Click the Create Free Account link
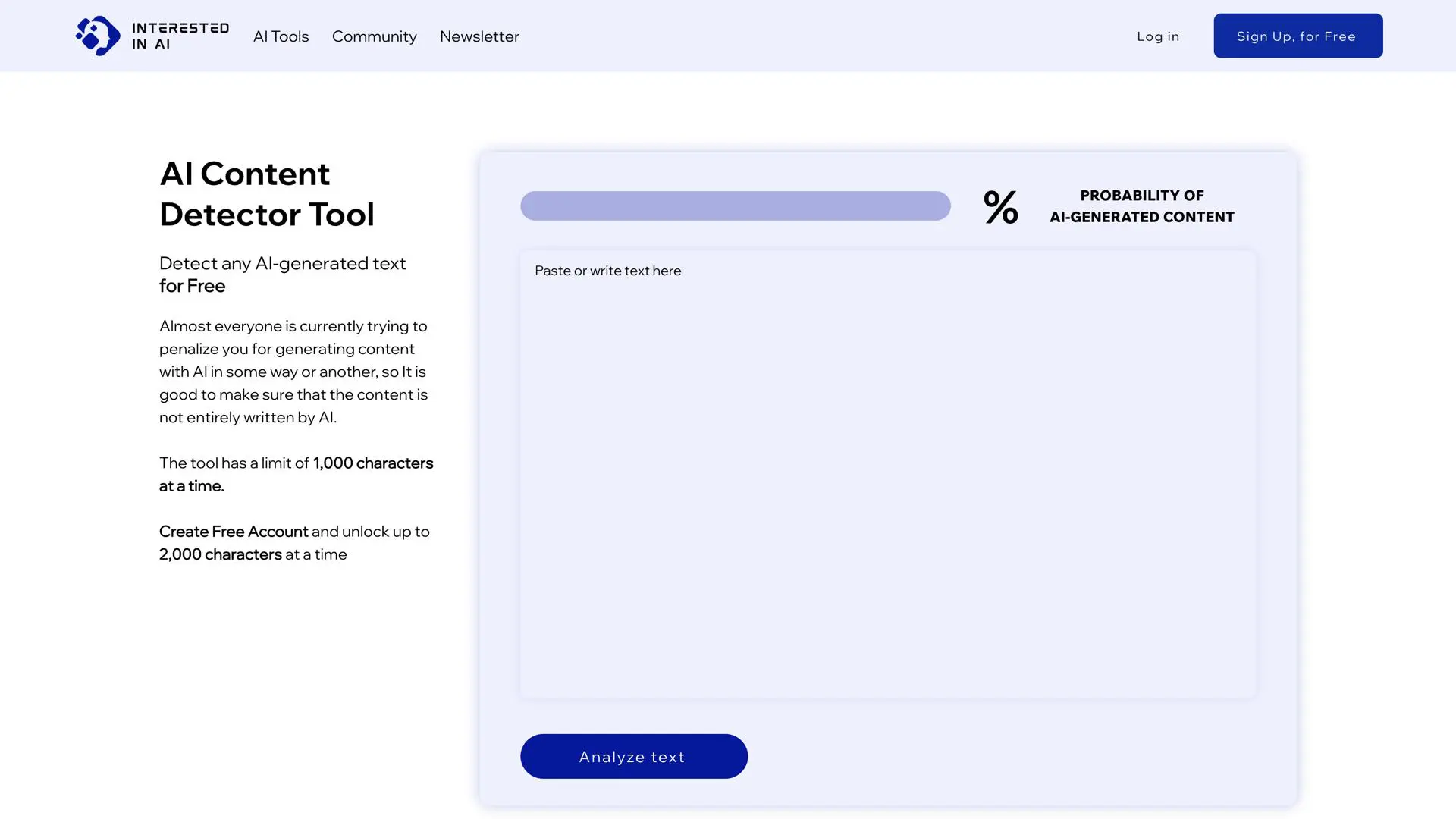Image resolution: width=1456 pixels, height=819 pixels. (x=234, y=532)
